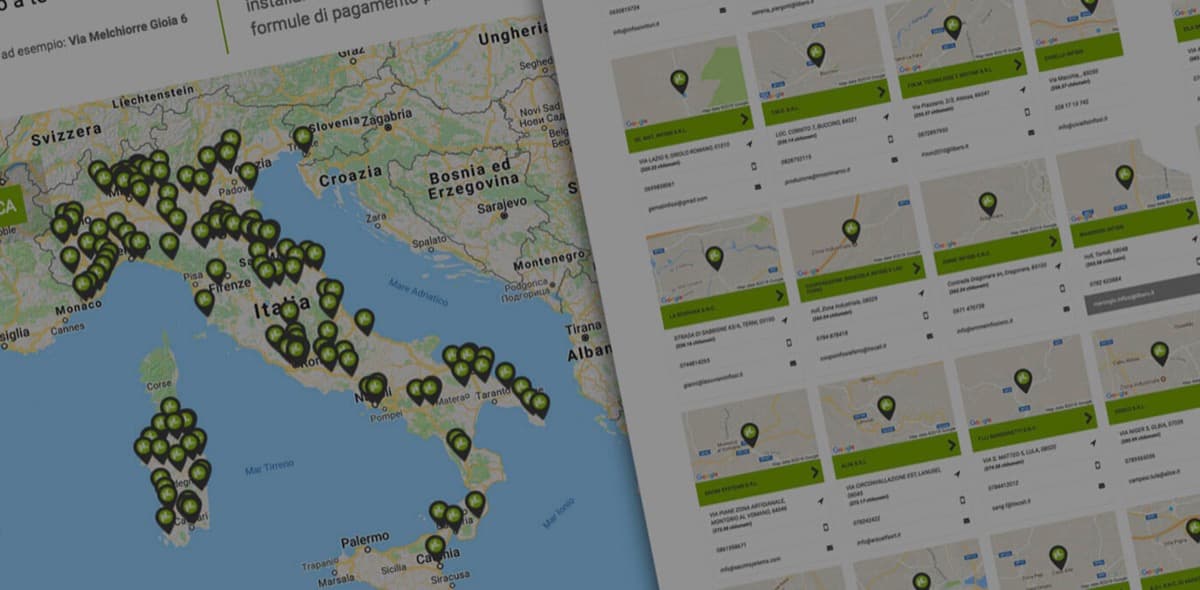Select map pin near the Slovenia border
Screen dimensions: 1200x590
(x=302, y=139)
